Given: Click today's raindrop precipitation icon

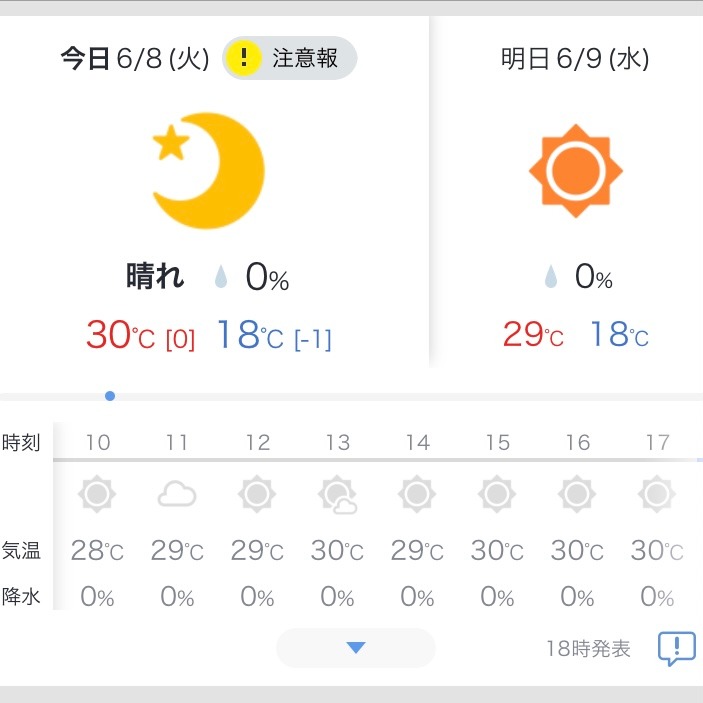Looking at the screenshot, I should pos(221,276).
